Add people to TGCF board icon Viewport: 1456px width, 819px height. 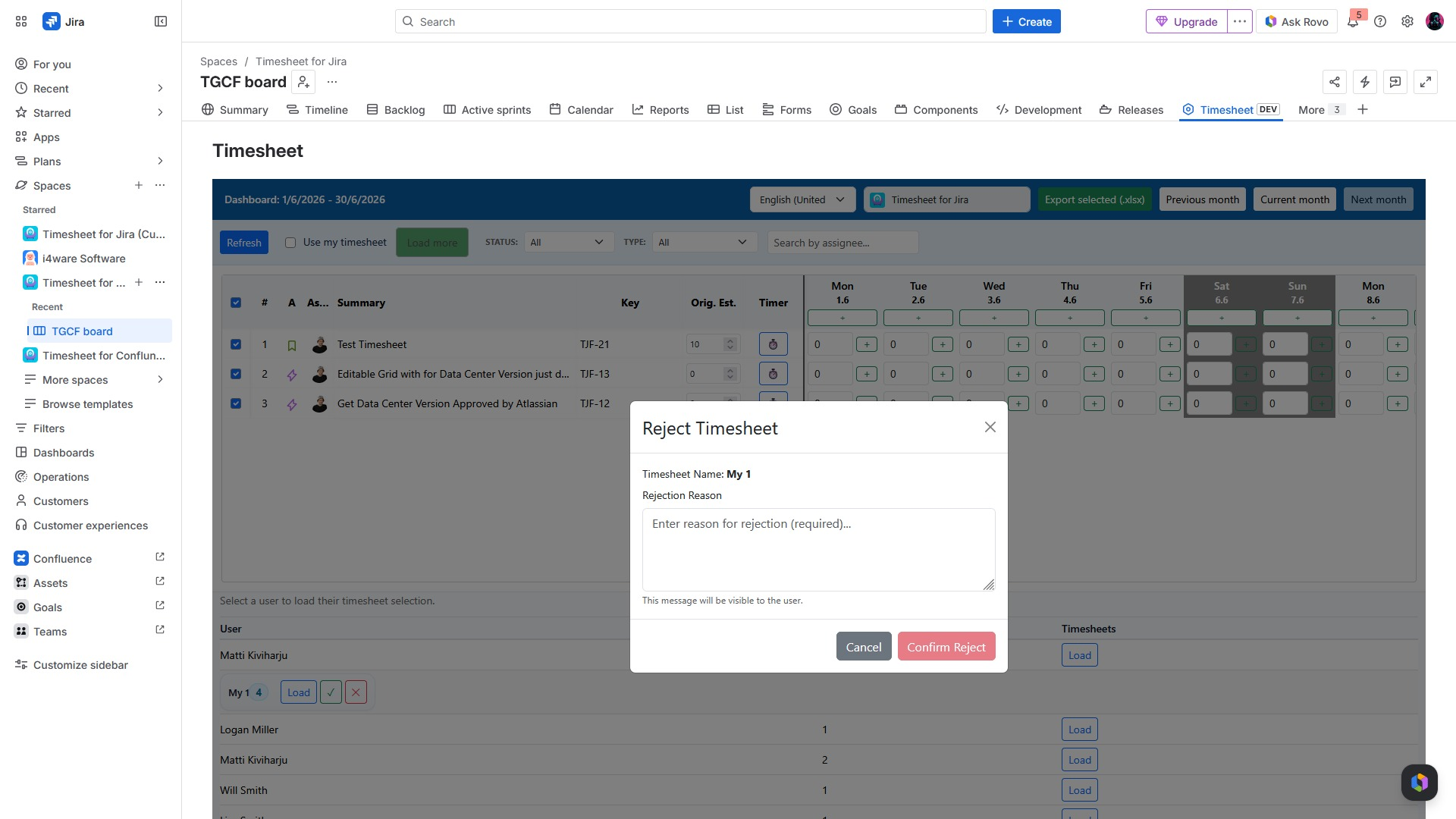click(303, 82)
